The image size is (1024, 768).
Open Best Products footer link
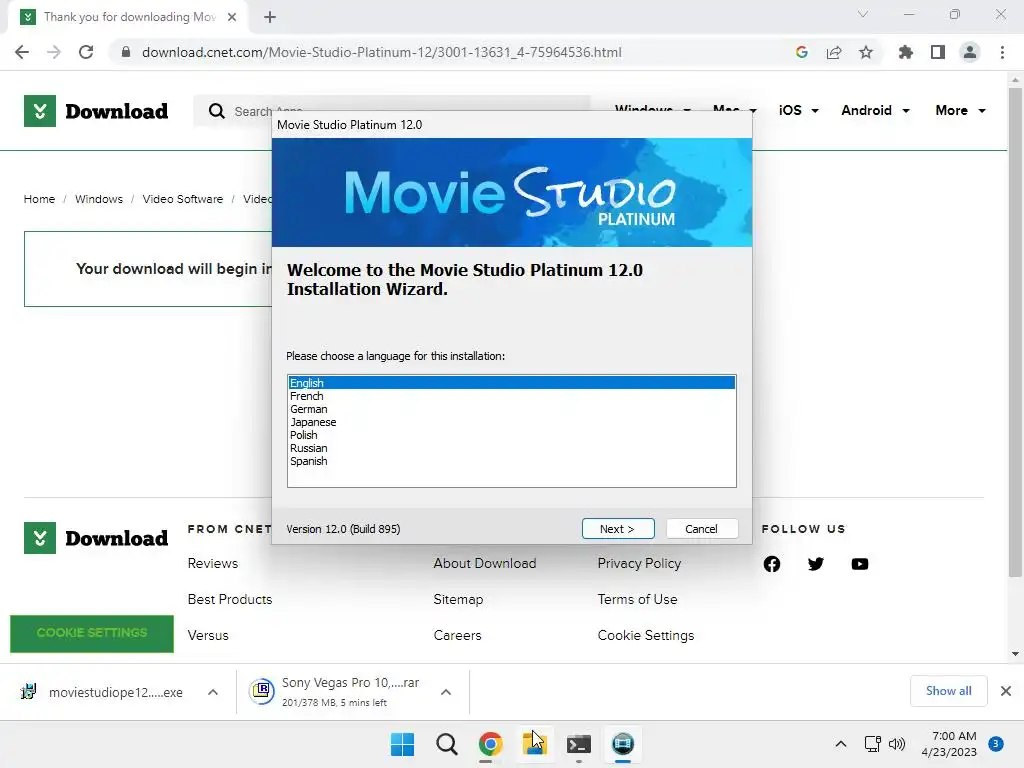pos(230,599)
